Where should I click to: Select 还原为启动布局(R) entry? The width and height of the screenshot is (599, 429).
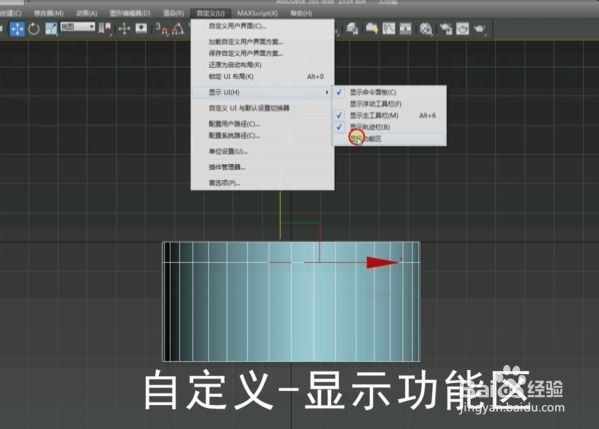[x=262, y=65]
